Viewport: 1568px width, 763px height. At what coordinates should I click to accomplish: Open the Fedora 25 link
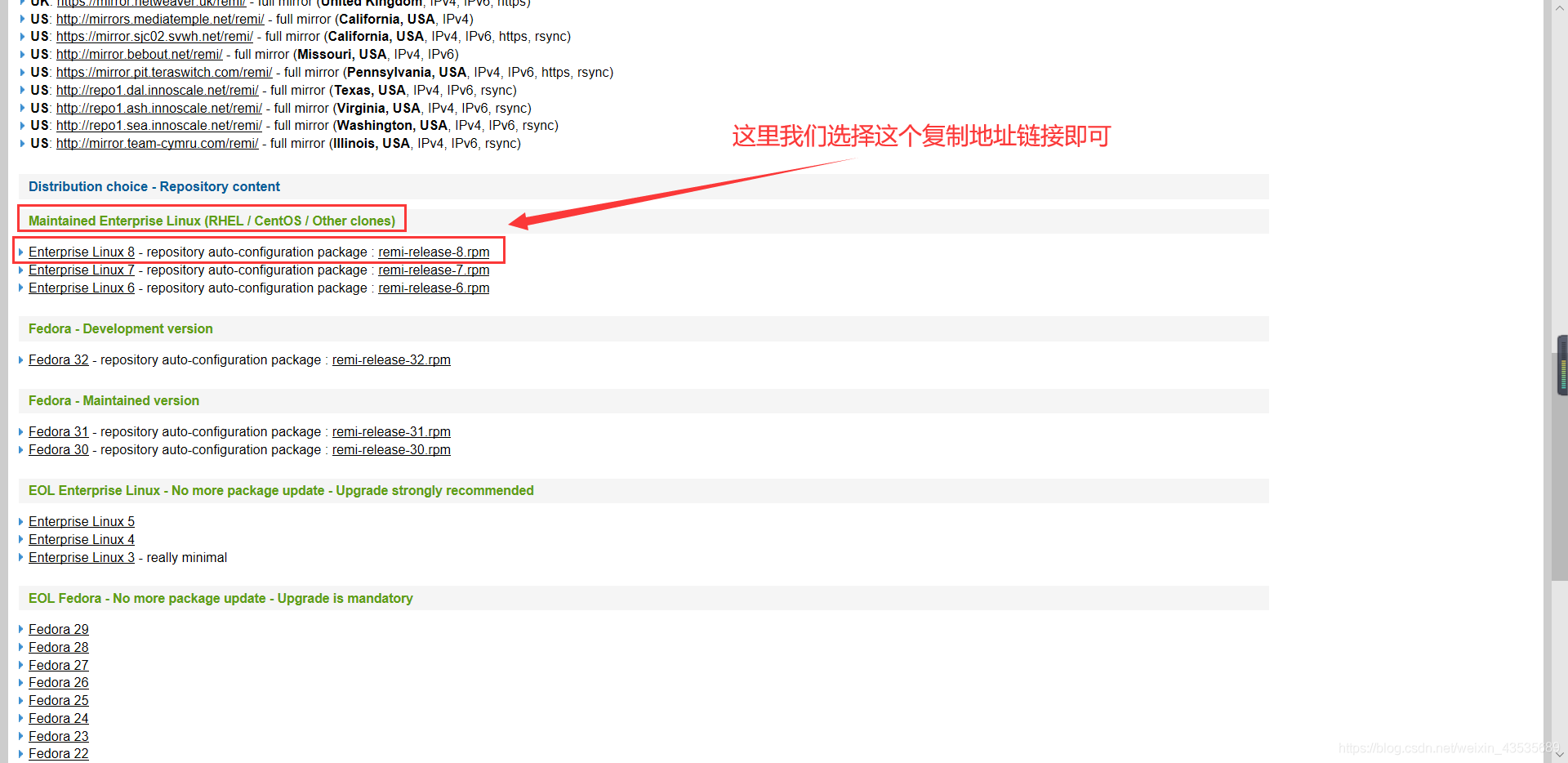59,701
